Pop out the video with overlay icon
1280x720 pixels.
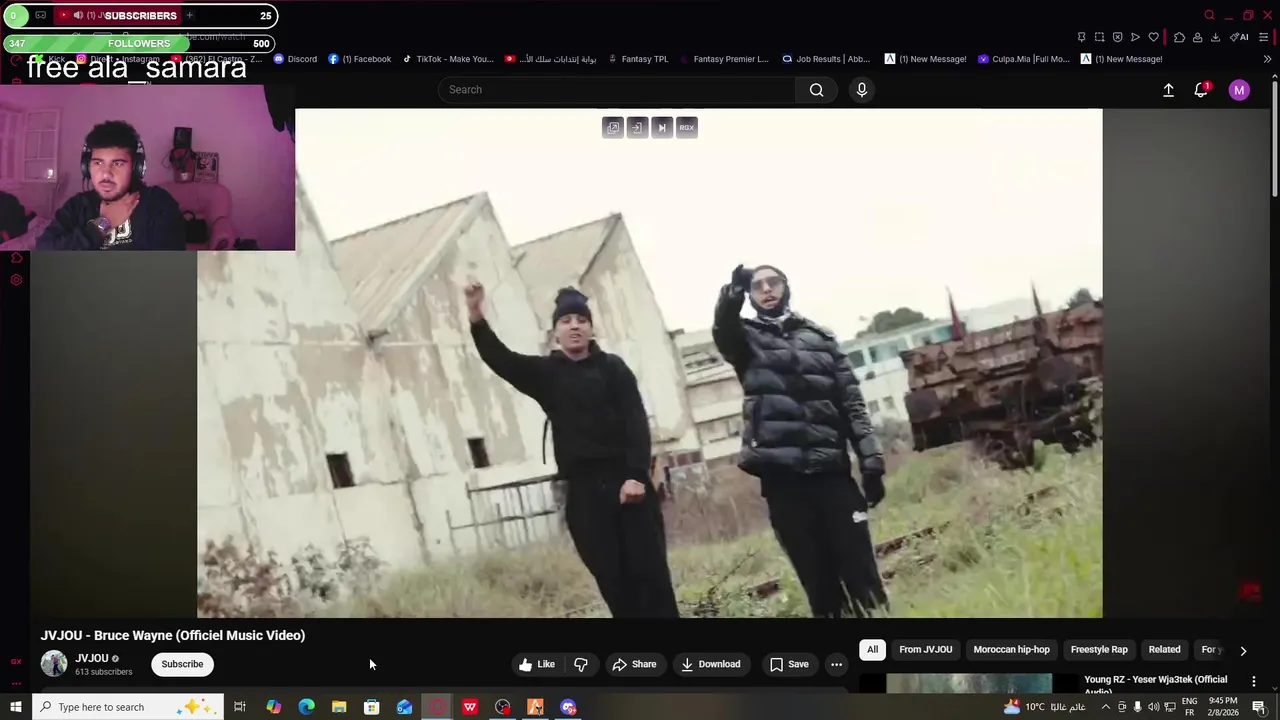(x=613, y=127)
